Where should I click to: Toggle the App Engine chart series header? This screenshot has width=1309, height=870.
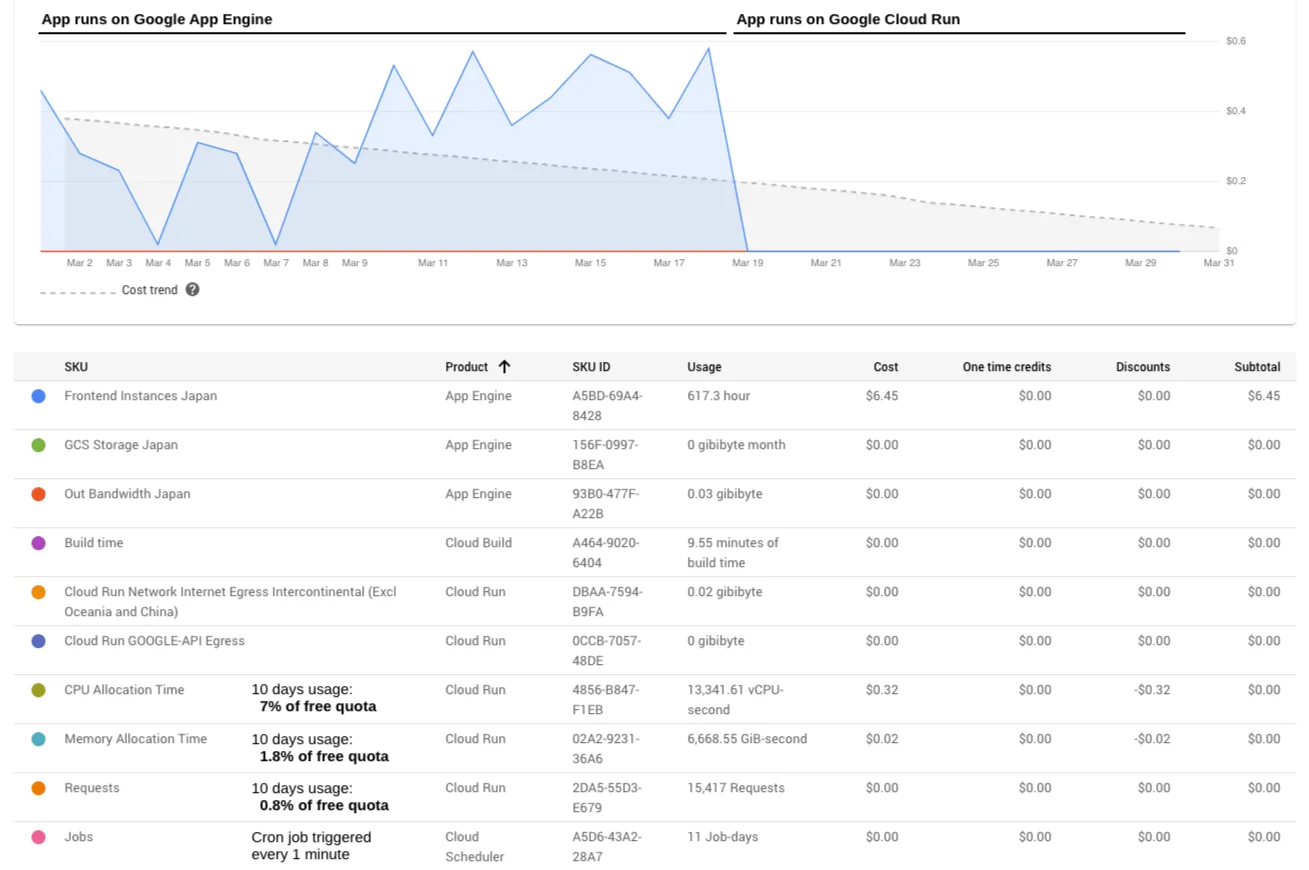click(156, 19)
